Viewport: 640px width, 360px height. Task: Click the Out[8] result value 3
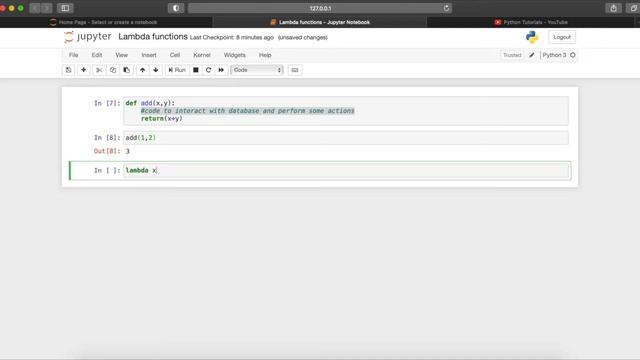[x=127, y=151]
